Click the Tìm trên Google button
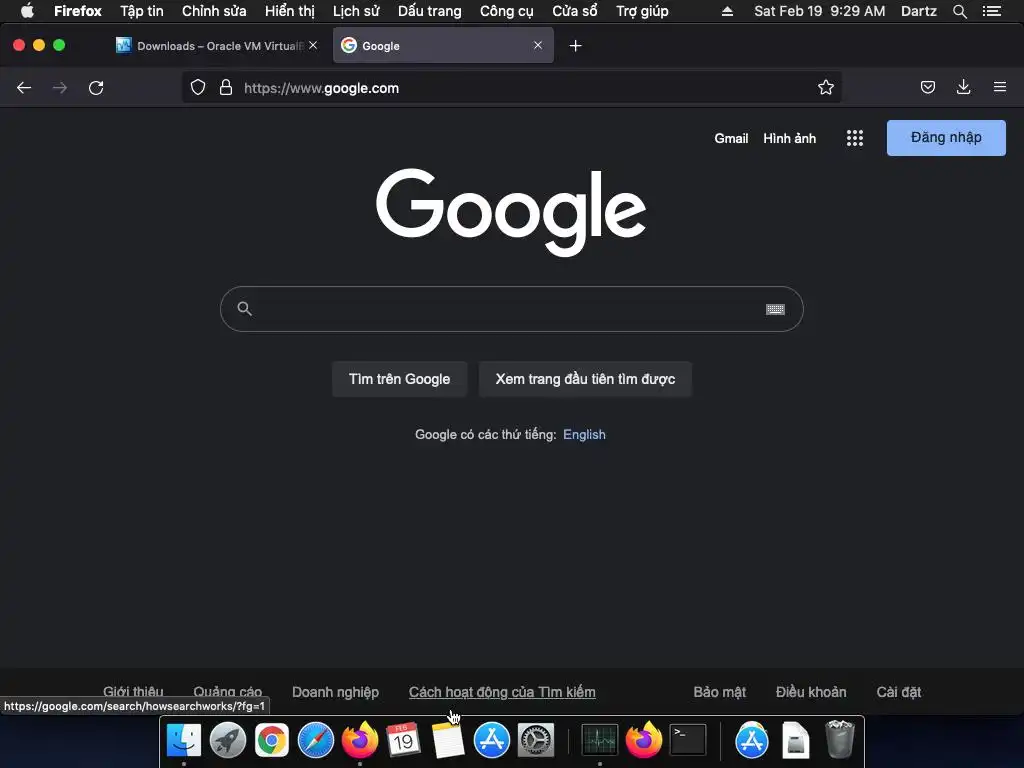 399,379
